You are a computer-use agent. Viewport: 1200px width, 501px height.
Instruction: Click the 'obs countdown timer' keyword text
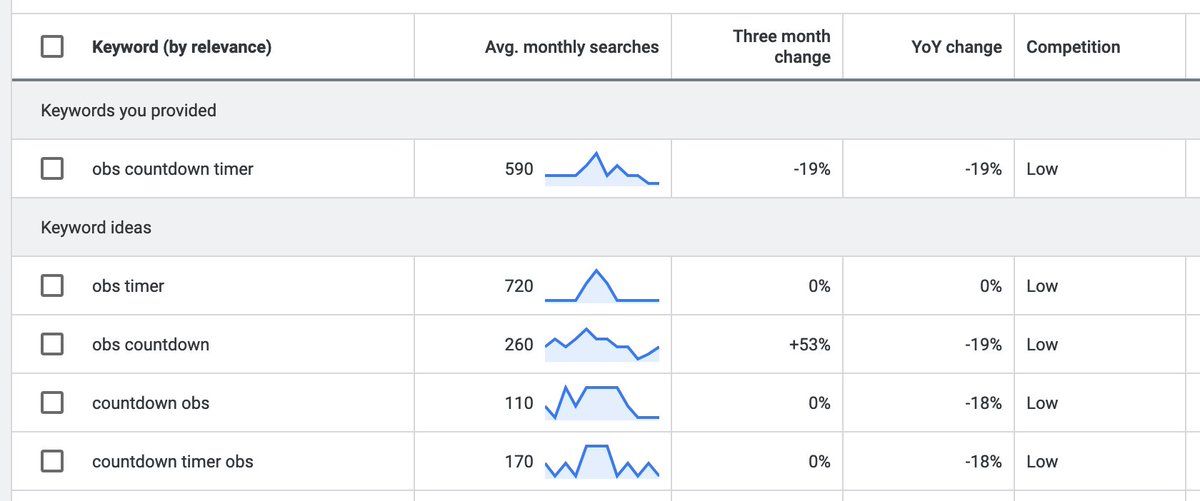172,169
